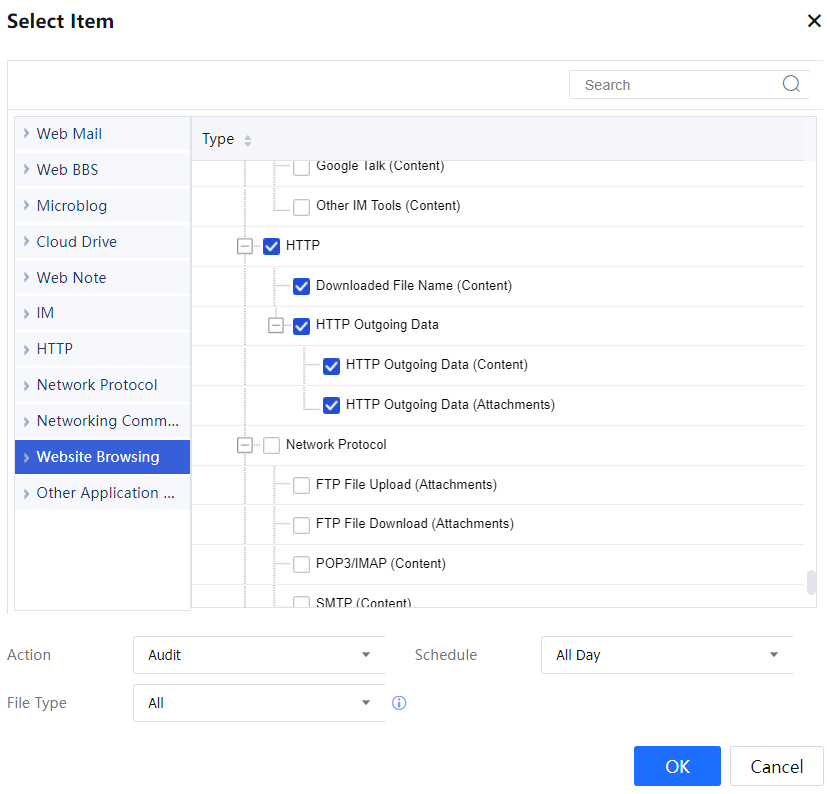Click OK to confirm selection
The width and height of the screenshot is (827, 794).
point(677,766)
